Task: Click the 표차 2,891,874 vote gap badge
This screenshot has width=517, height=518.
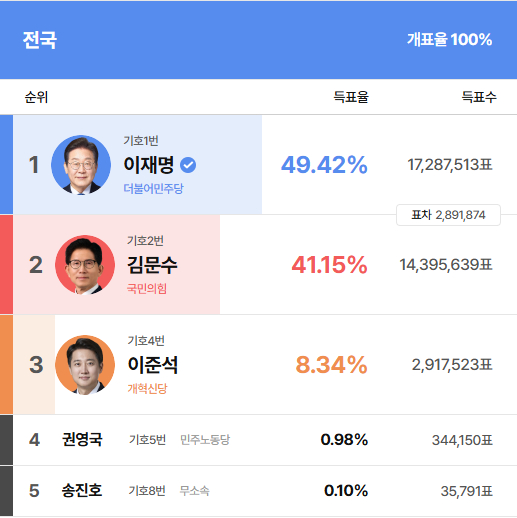Action: point(448,215)
